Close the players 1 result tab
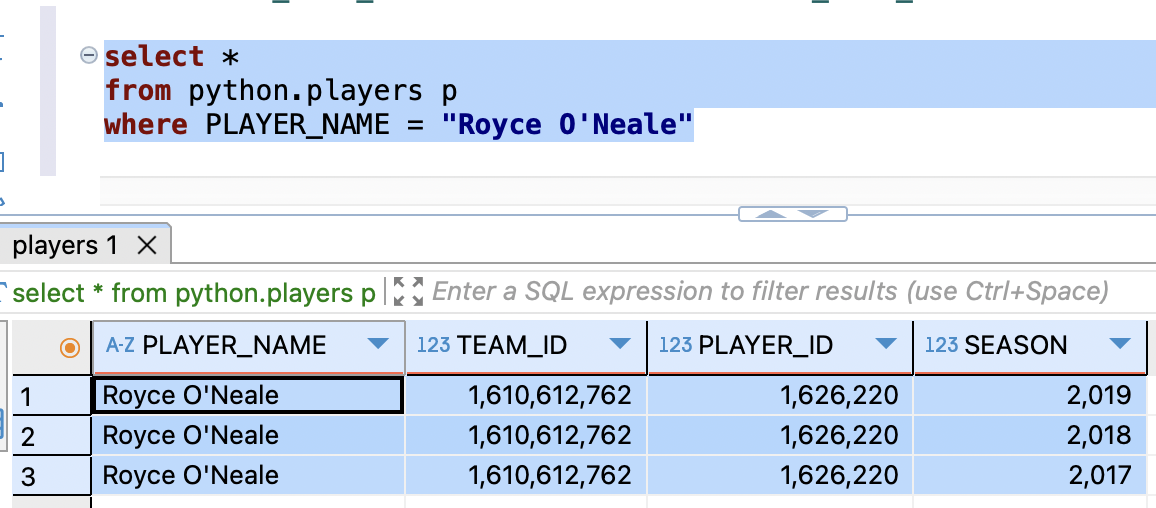 pos(147,246)
